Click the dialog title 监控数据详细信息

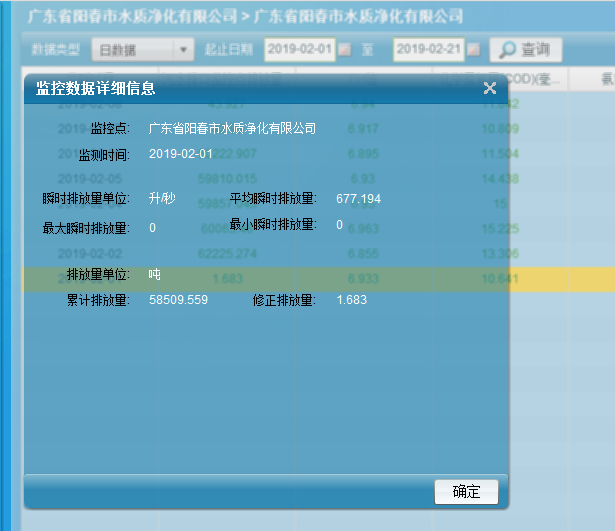[x=96, y=88]
